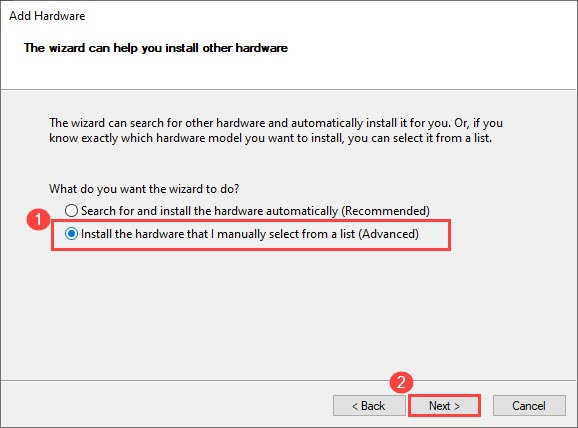Proceed using the Next button
578x428 pixels.
pyautogui.click(x=445, y=406)
